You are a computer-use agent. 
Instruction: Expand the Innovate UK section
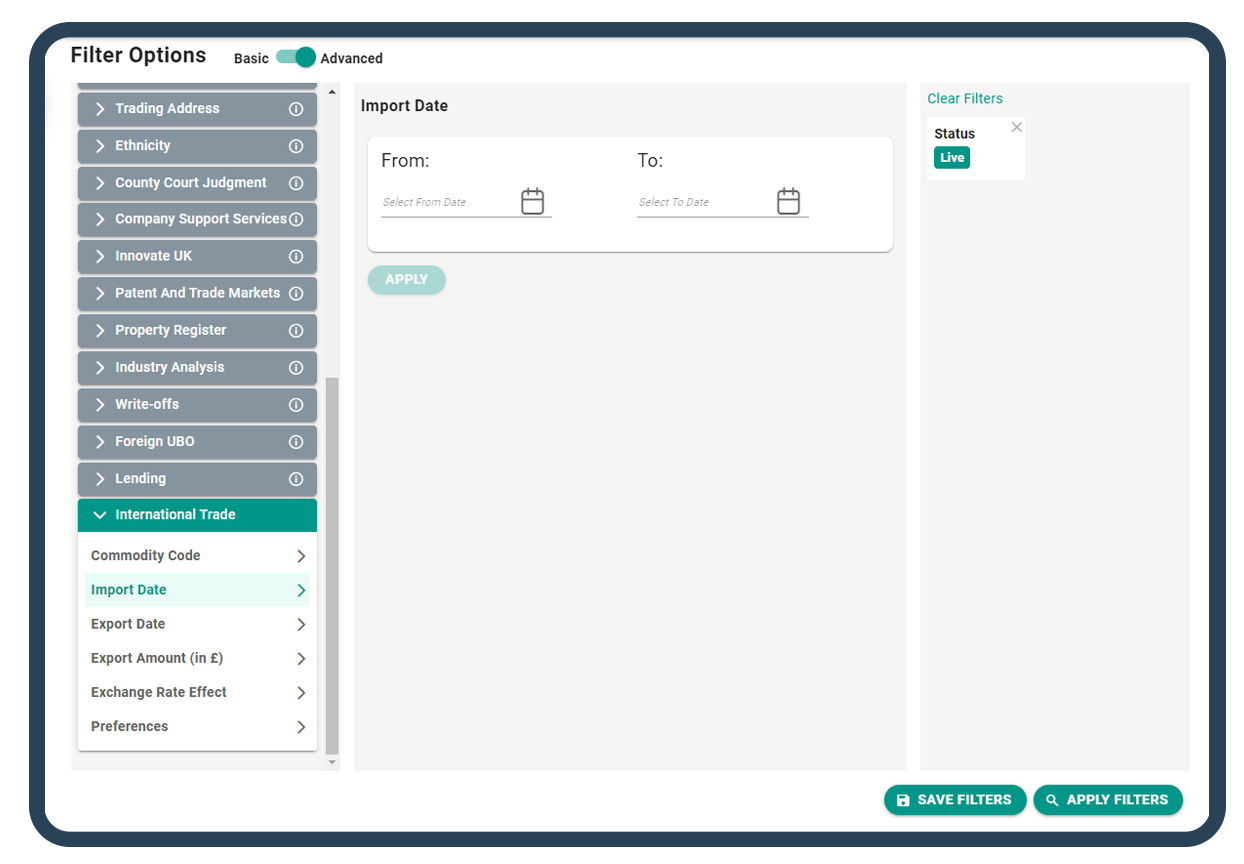point(197,256)
